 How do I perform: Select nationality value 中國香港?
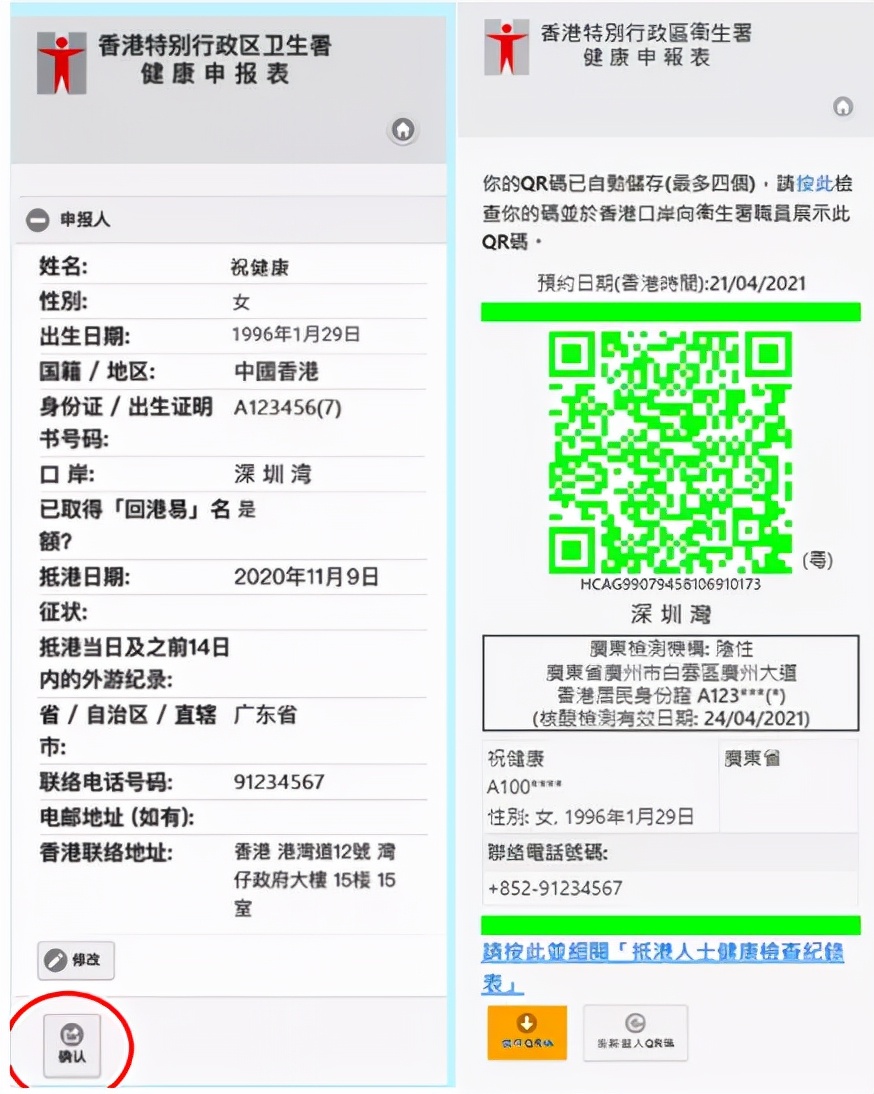point(276,371)
